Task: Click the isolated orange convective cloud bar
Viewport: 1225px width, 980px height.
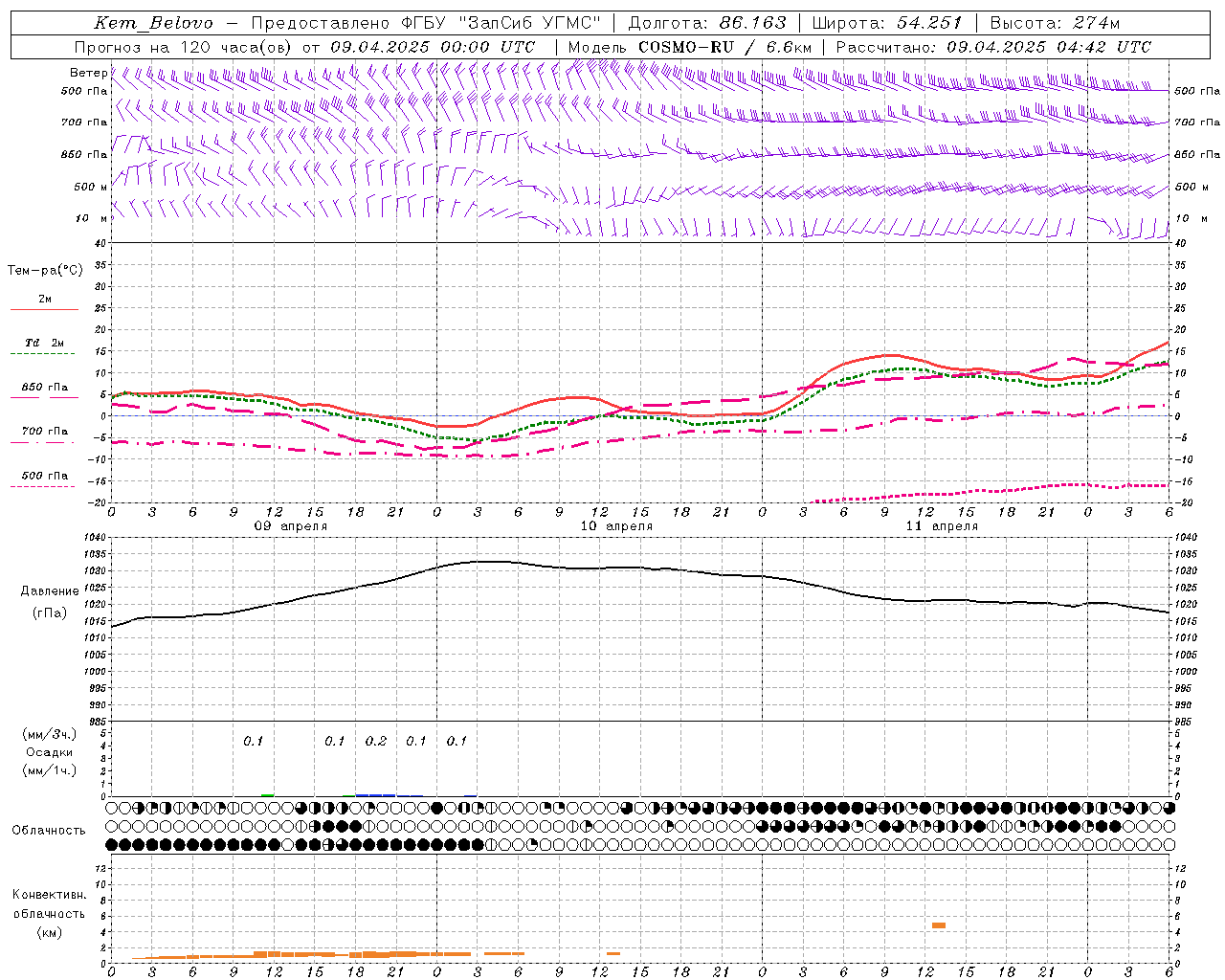Action: click(939, 925)
